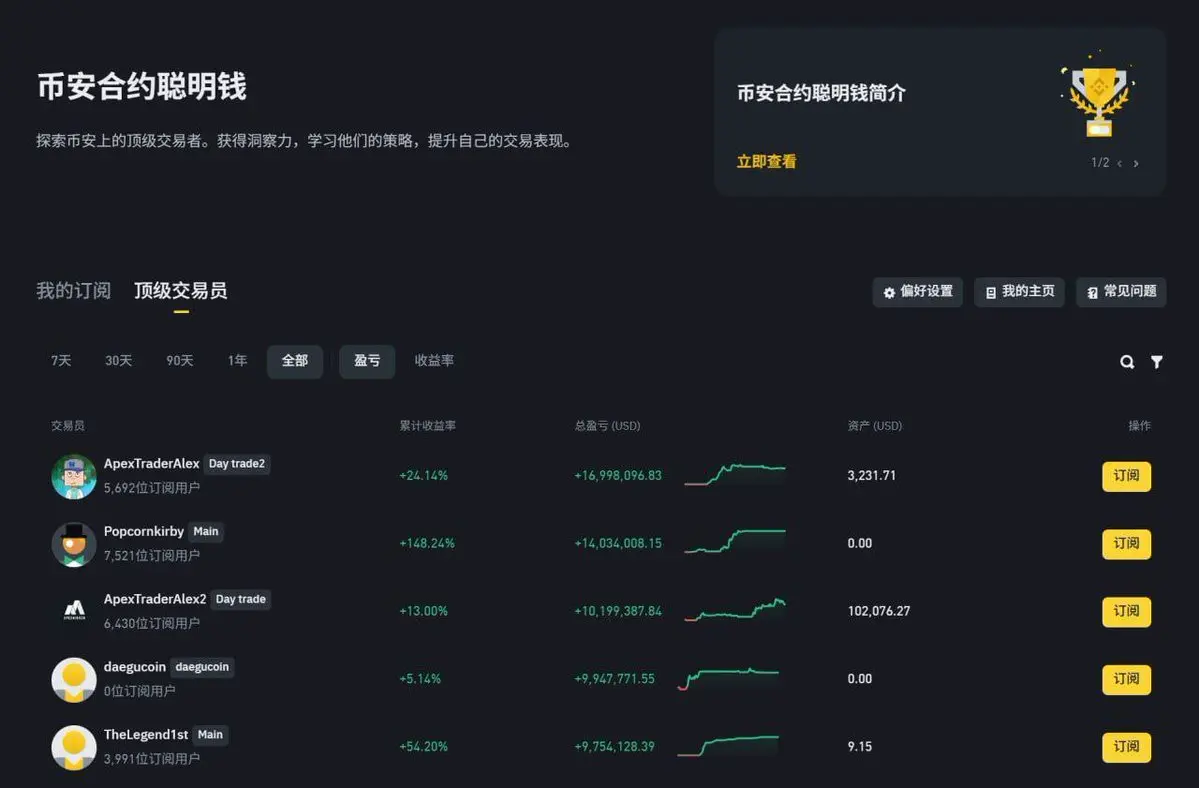Subscribe to daegucoin with 订阅
Viewport: 1199px width, 788px height.
click(1126, 679)
